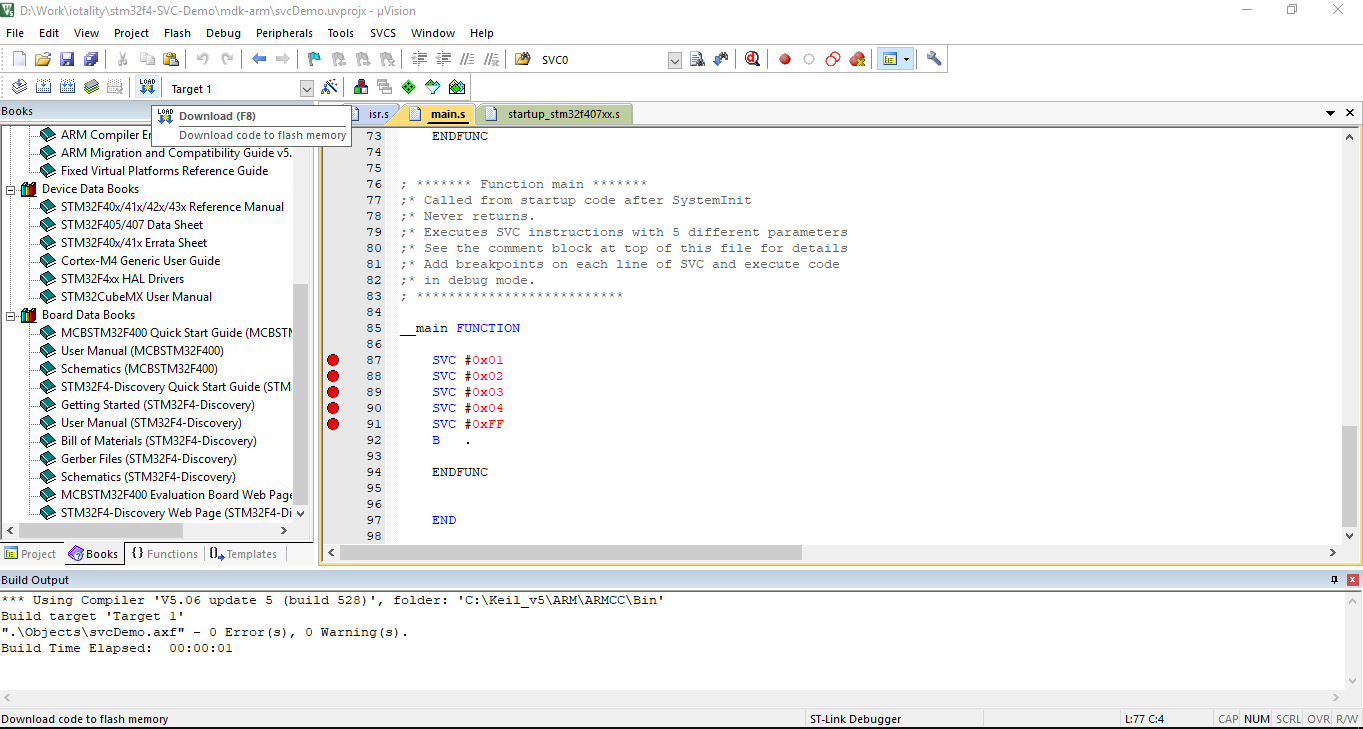Toggle the breakpoint on line 91

[333, 424]
